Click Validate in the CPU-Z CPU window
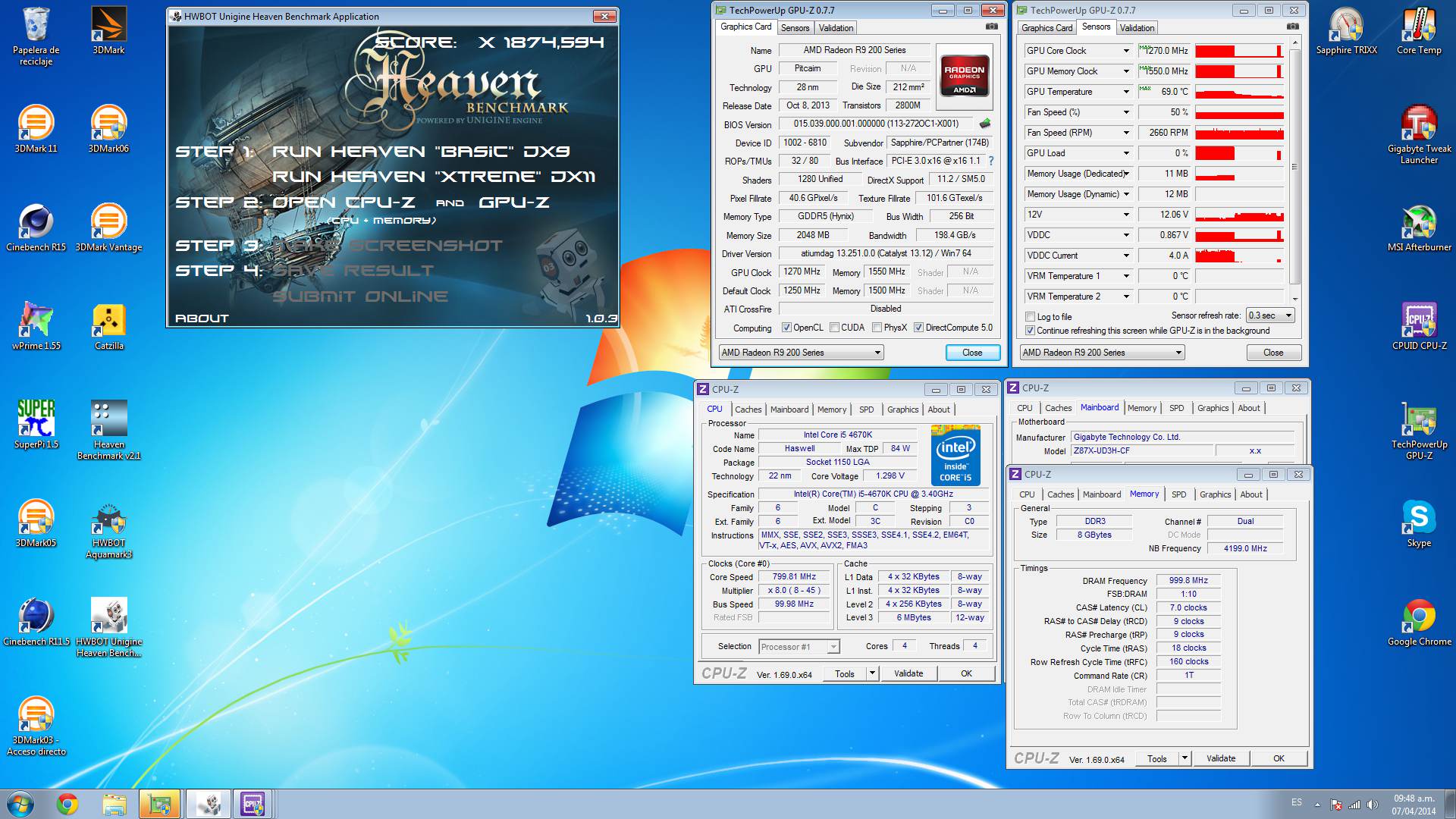Image resolution: width=1456 pixels, height=819 pixels. click(x=908, y=673)
